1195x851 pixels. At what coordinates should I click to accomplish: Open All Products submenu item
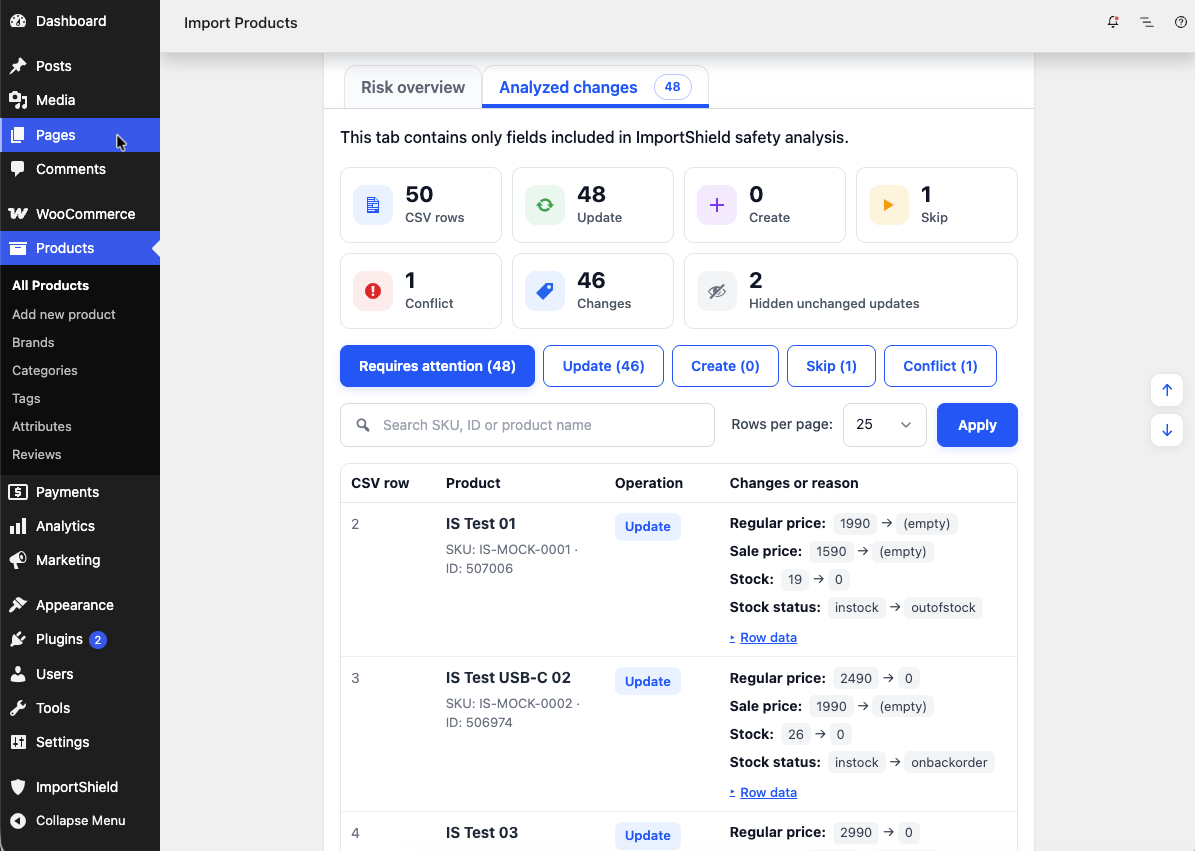[50, 286]
